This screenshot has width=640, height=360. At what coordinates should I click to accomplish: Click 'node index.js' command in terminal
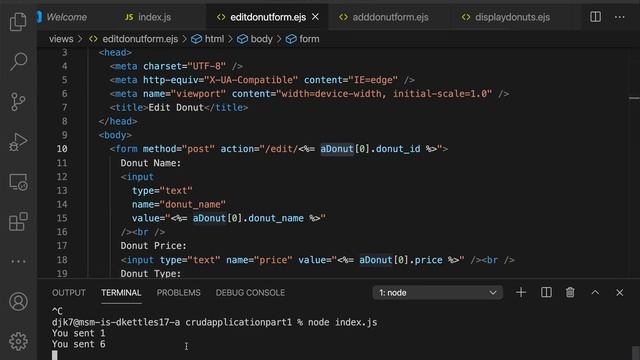point(342,322)
